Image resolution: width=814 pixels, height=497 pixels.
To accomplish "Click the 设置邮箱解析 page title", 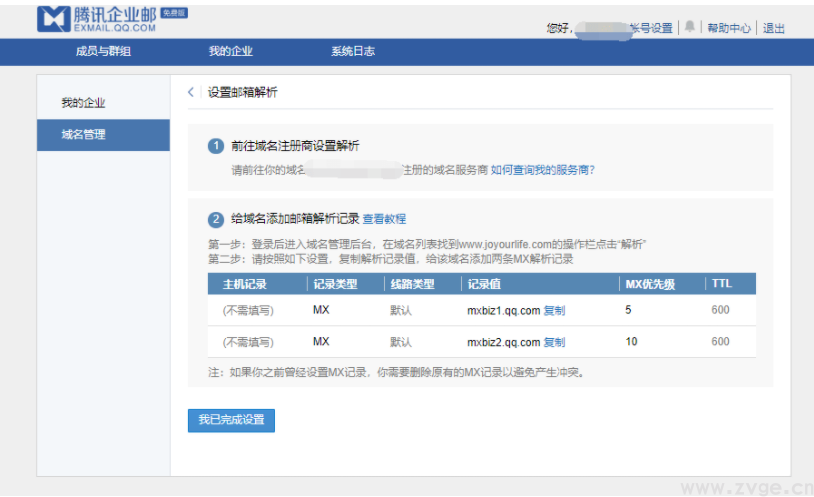I will 242,92.
